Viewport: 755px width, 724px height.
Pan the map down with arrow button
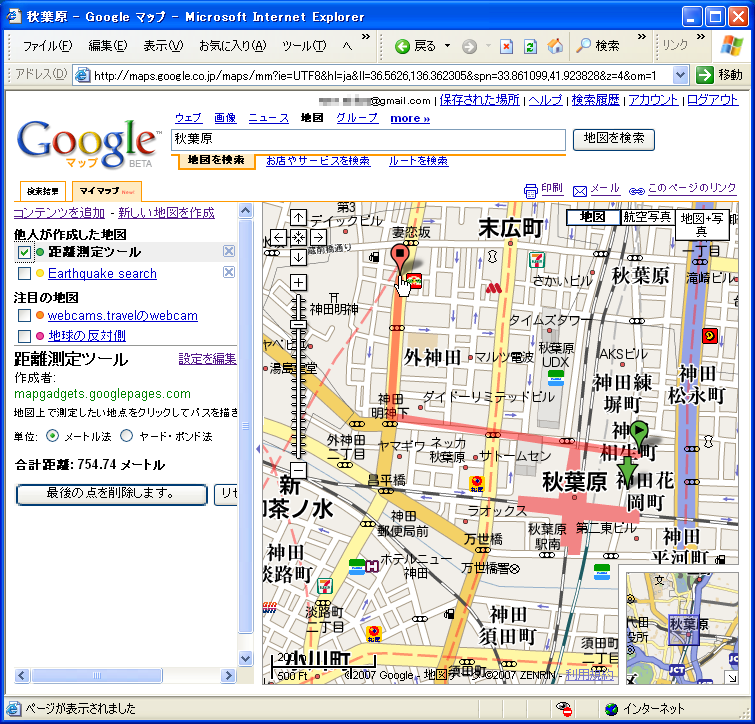tap(299, 257)
